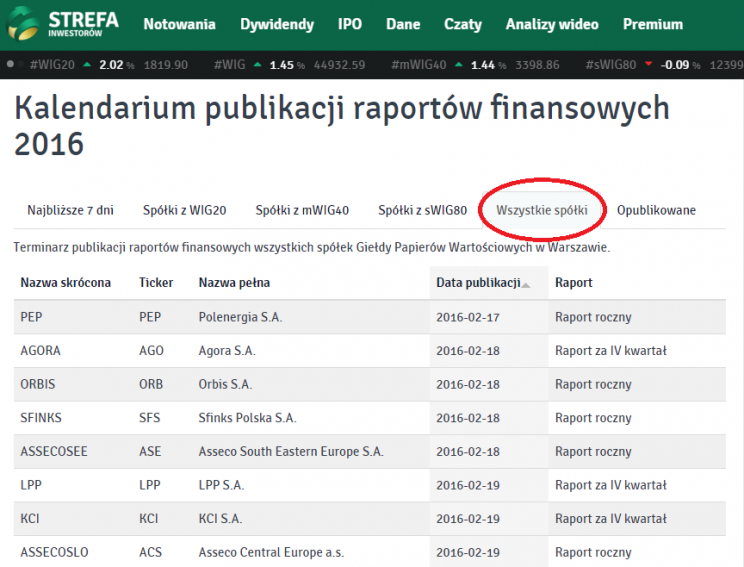Click WIG20 green up arrow
Viewport: 744px width, 567px height.
pyautogui.click(x=87, y=64)
